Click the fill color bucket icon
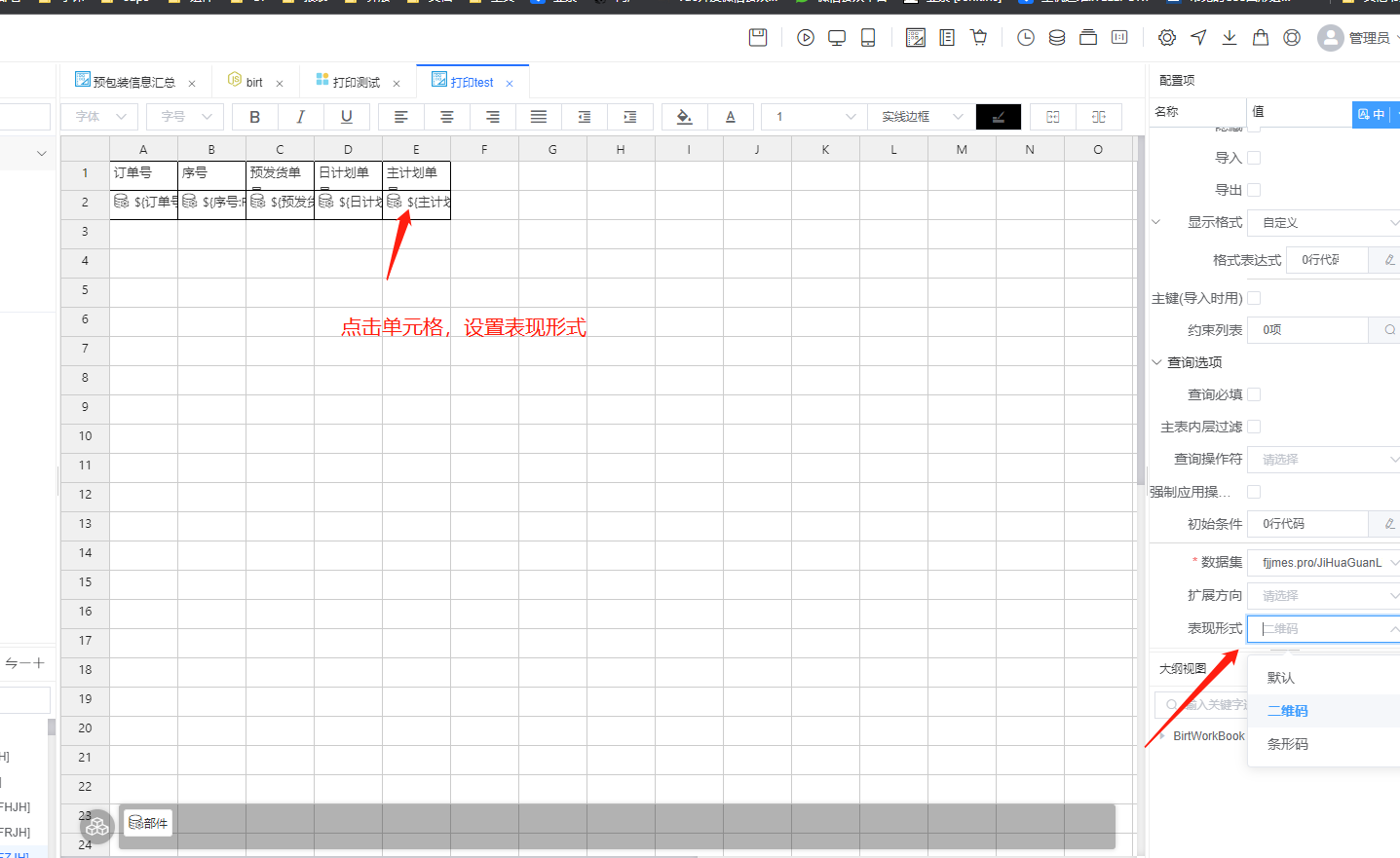Screen dimensions: 1400x858 click(x=684, y=117)
